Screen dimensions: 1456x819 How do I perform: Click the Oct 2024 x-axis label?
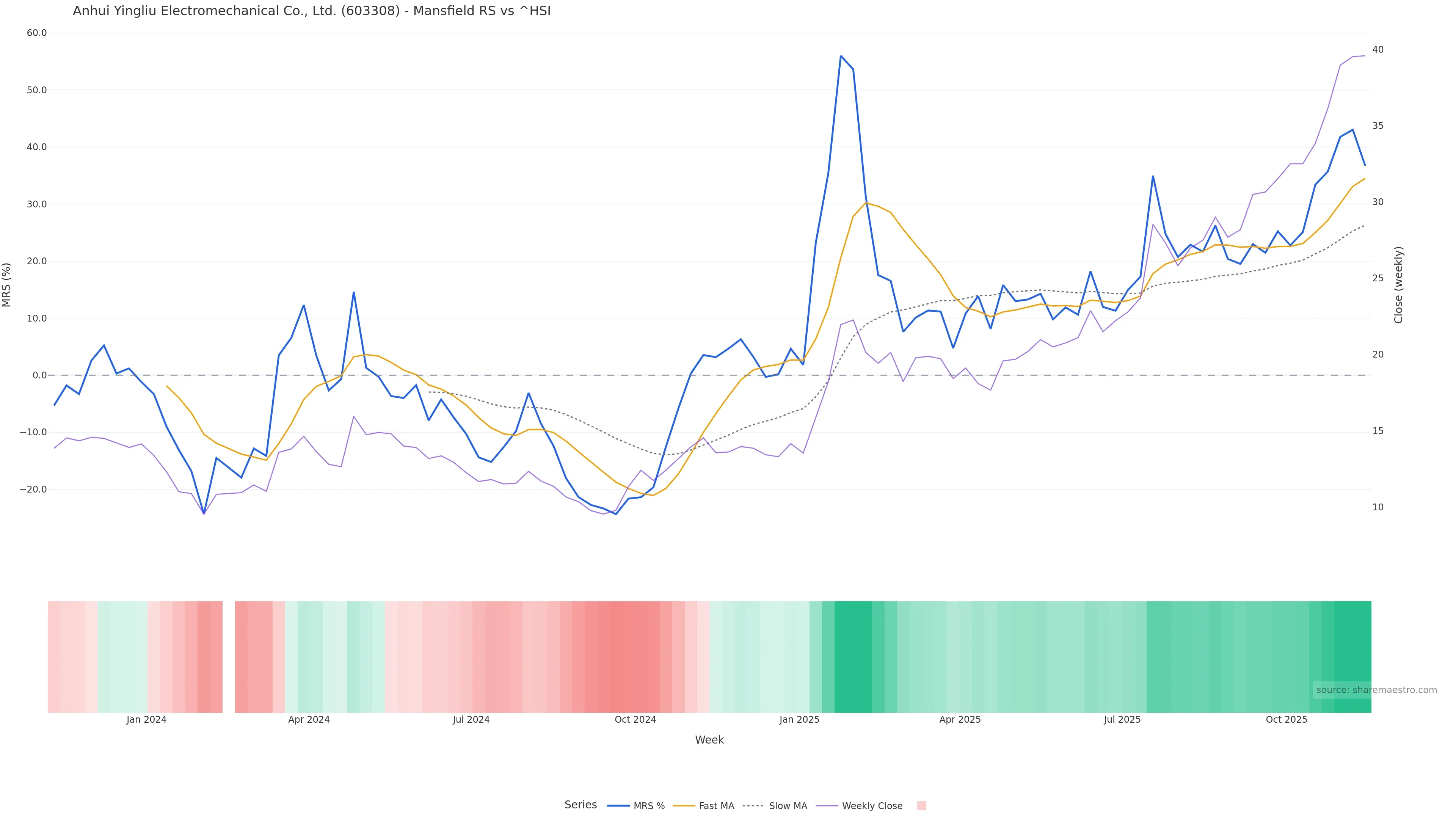(x=635, y=720)
